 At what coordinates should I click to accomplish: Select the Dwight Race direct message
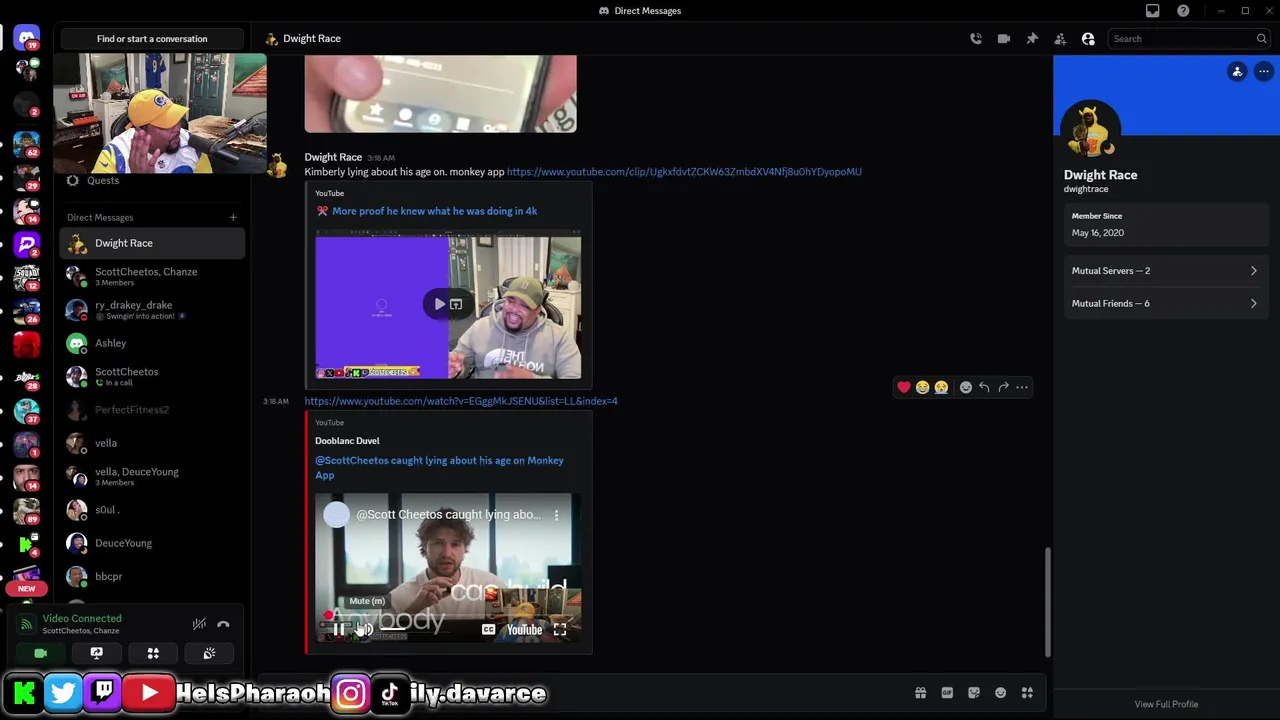152,243
